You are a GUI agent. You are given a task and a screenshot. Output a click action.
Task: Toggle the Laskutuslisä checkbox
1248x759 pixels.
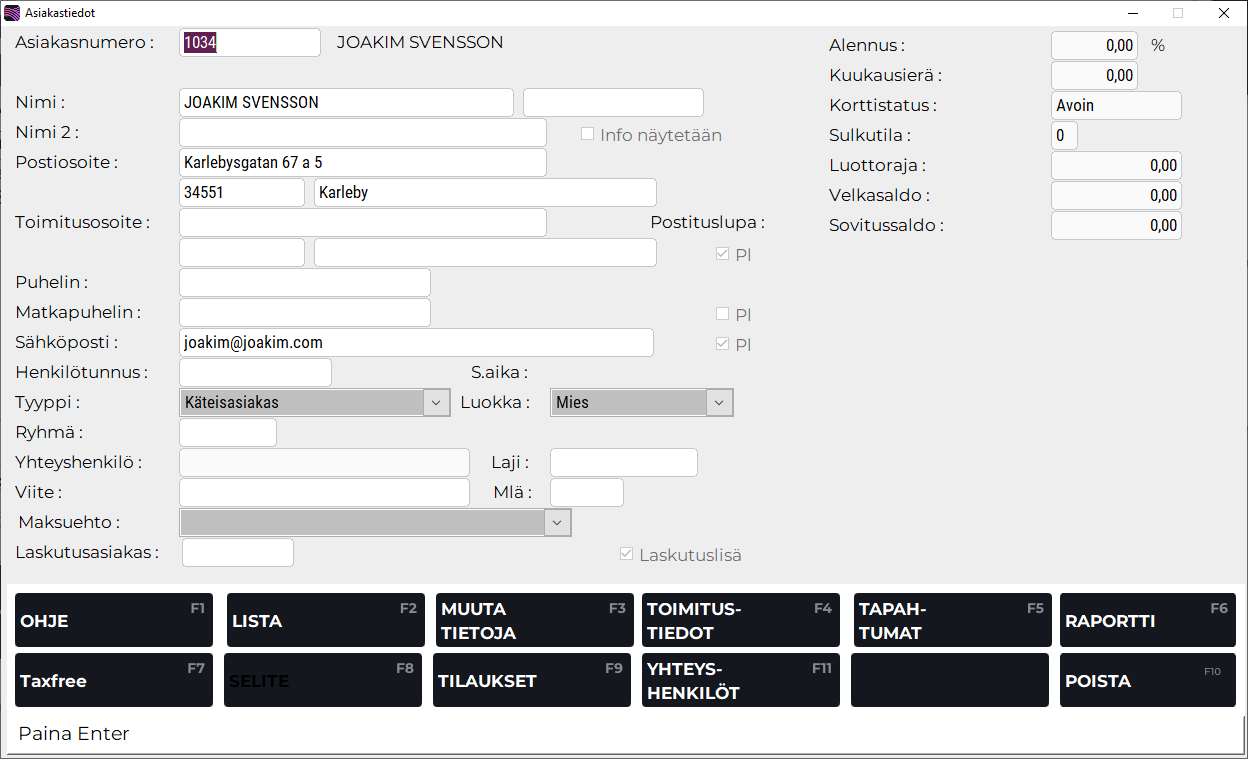click(x=627, y=554)
